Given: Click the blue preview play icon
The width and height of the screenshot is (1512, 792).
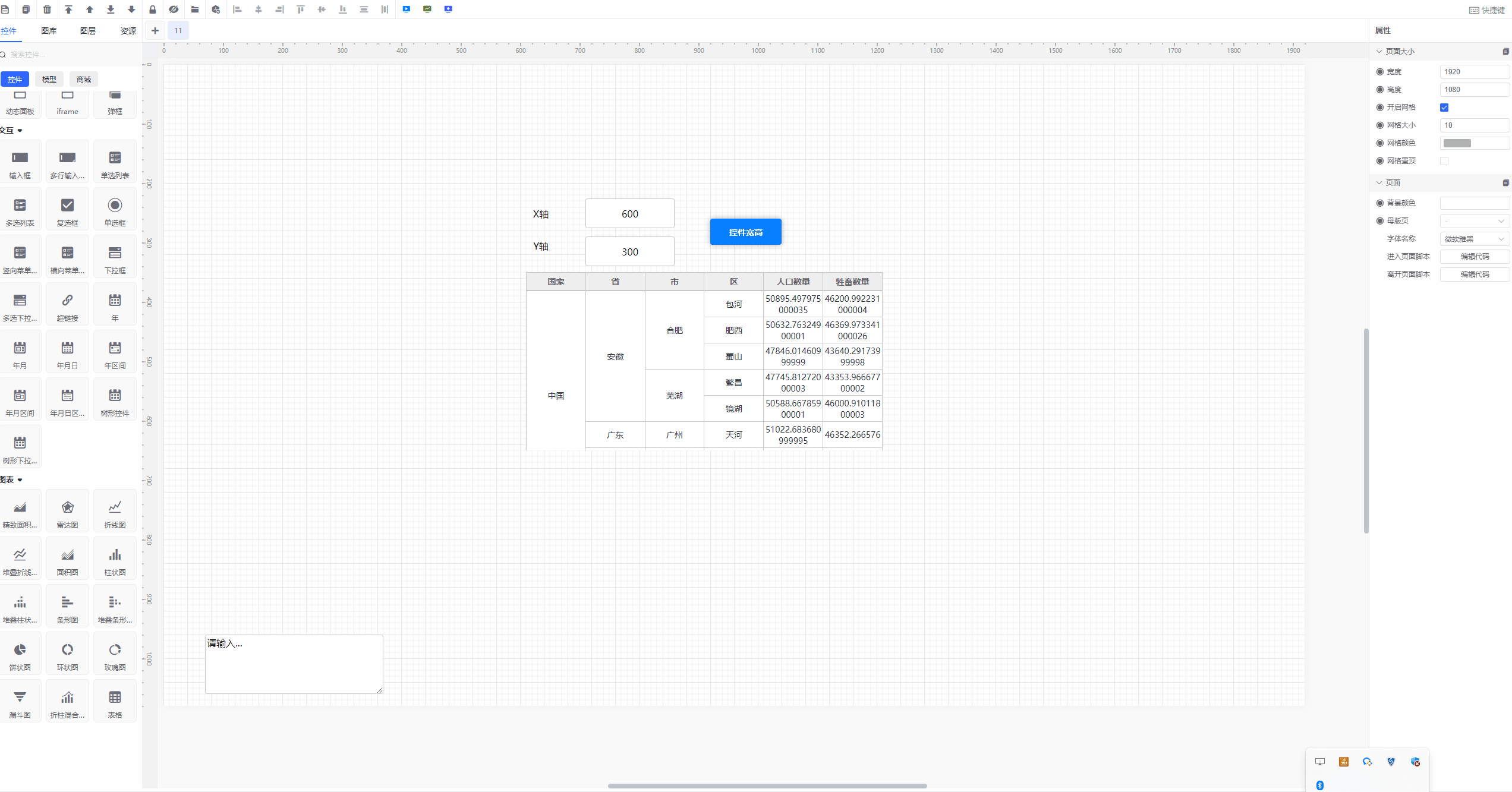Looking at the screenshot, I should 407,9.
